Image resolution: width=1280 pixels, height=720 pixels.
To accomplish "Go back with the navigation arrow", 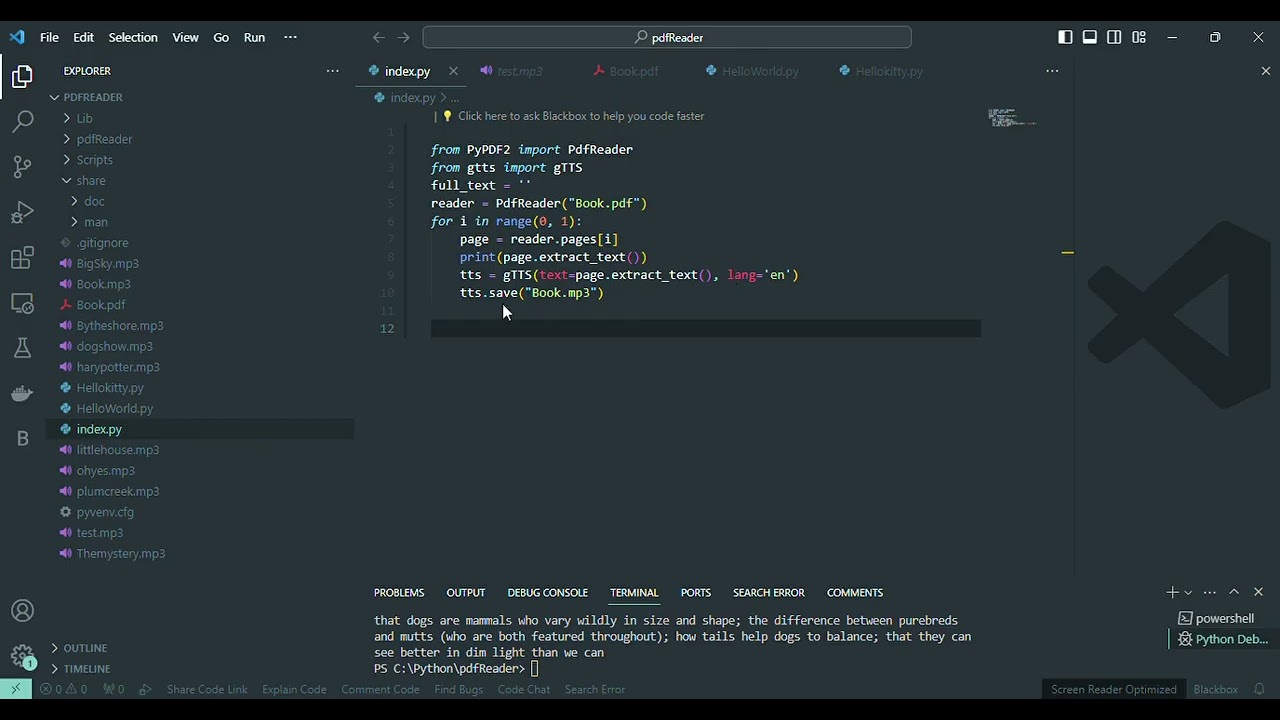I will pos(378,37).
